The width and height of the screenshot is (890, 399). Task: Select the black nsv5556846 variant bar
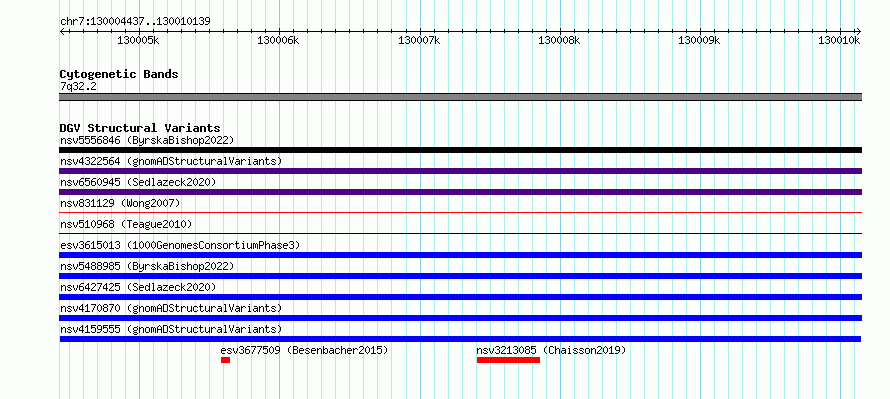460,150
